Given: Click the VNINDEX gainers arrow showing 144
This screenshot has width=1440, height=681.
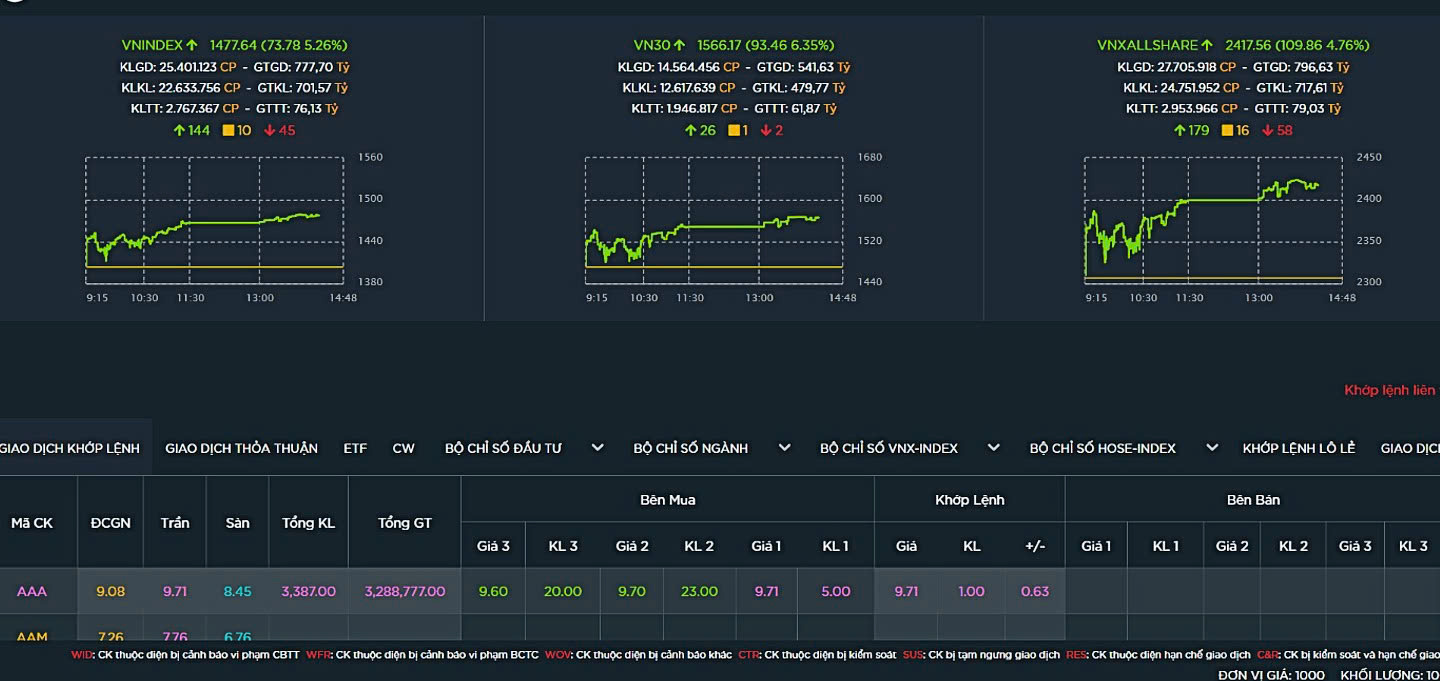Looking at the screenshot, I should pyautogui.click(x=179, y=130).
